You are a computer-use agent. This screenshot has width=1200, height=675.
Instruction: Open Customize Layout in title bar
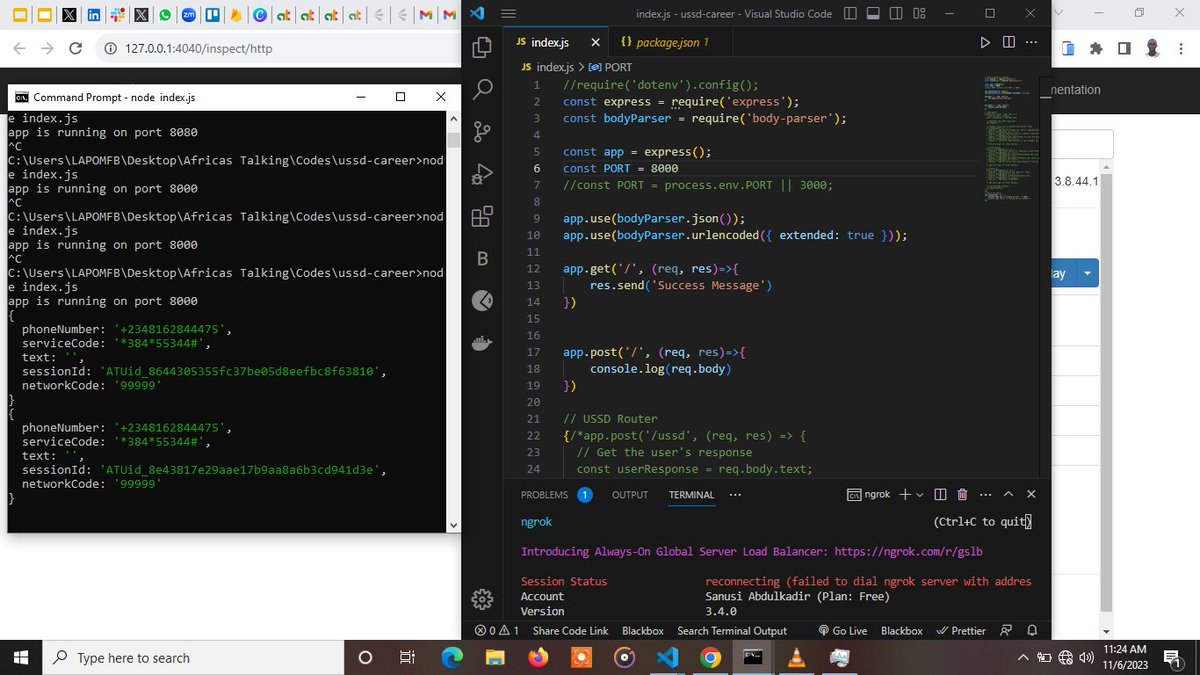pyautogui.click(x=919, y=14)
